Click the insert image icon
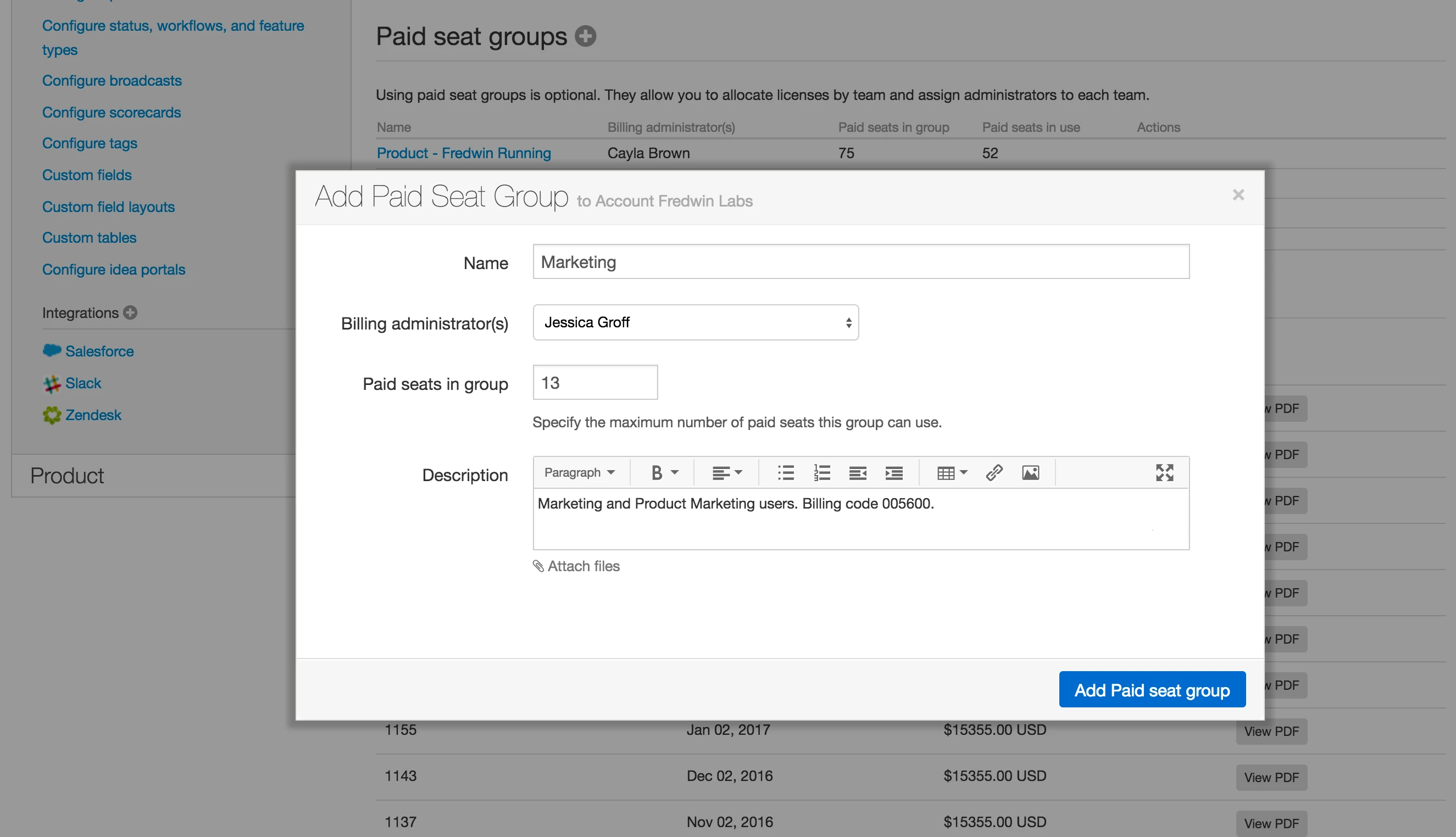Screen dimensions: 1456x837 [x=1030, y=472]
